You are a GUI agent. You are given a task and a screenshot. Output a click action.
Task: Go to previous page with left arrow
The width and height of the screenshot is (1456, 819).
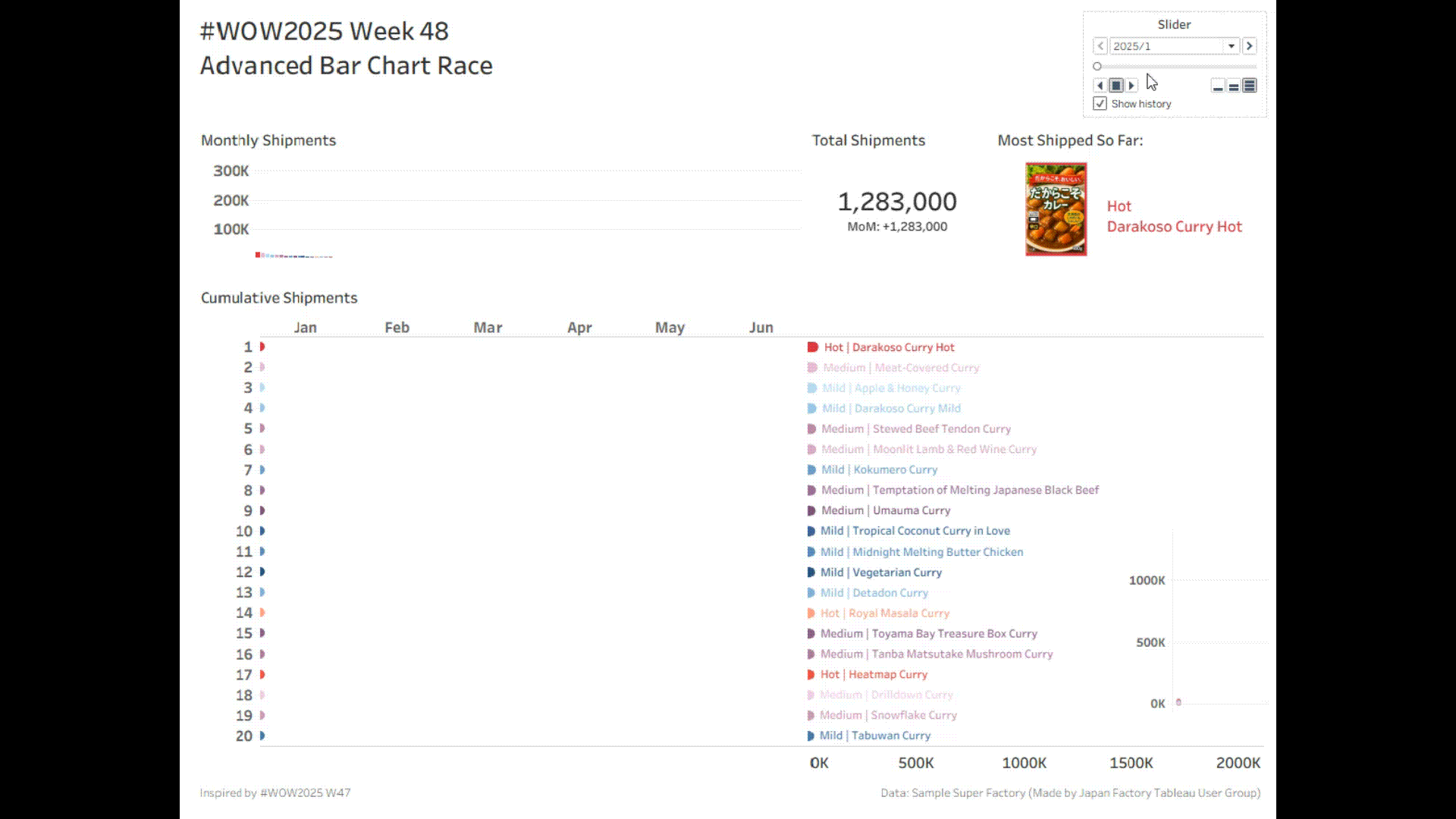click(x=1100, y=46)
